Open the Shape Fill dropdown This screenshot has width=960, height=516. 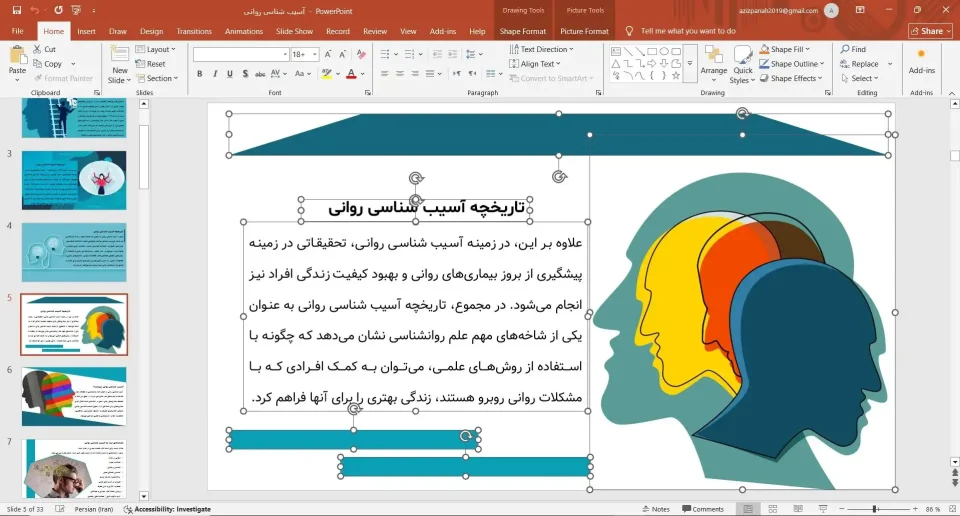point(784,49)
